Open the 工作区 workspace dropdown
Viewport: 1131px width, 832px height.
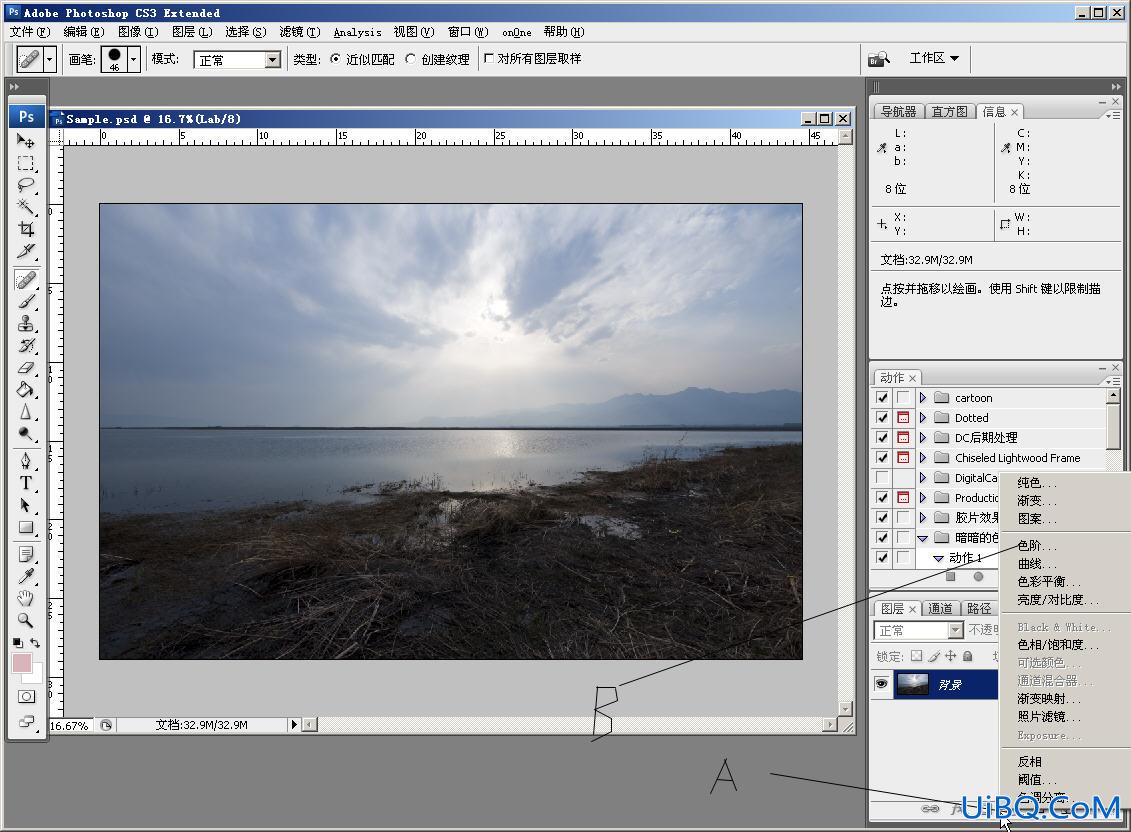(x=933, y=58)
